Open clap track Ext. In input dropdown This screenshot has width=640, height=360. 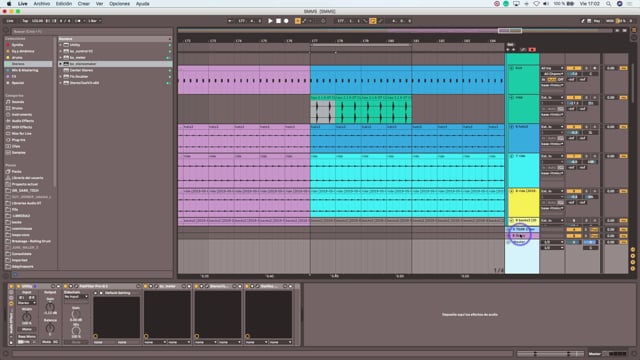[x=552, y=98]
